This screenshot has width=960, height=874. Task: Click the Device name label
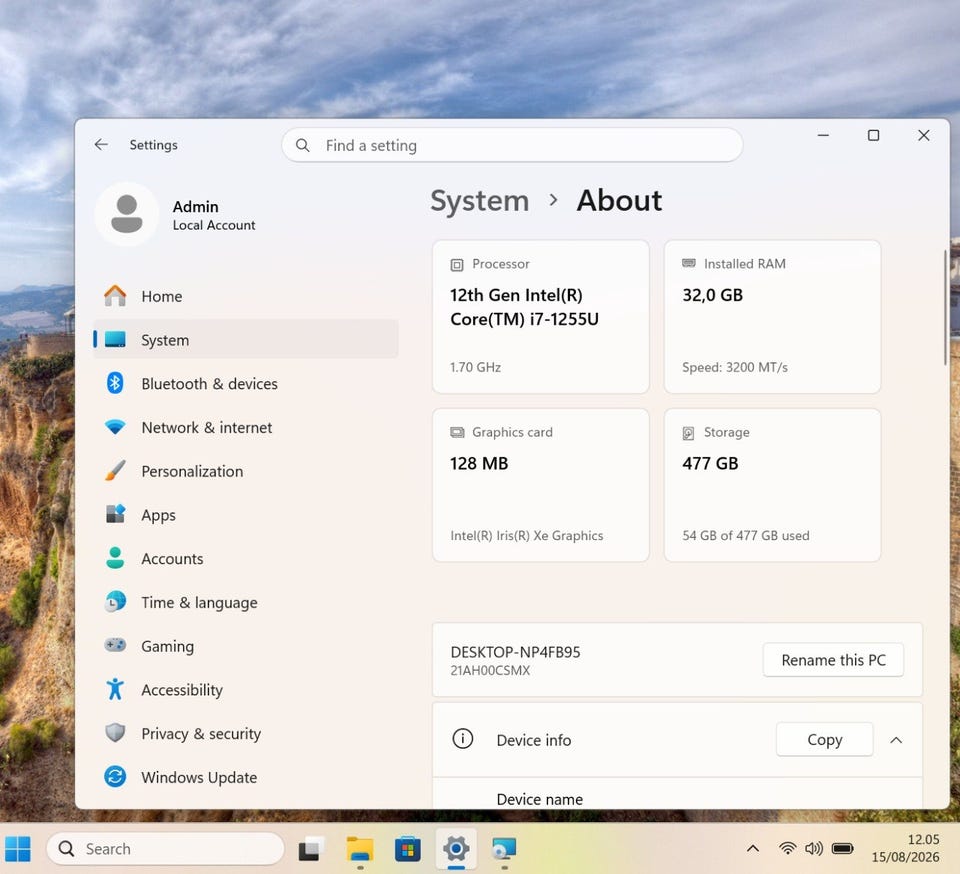click(x=539, y=799)
